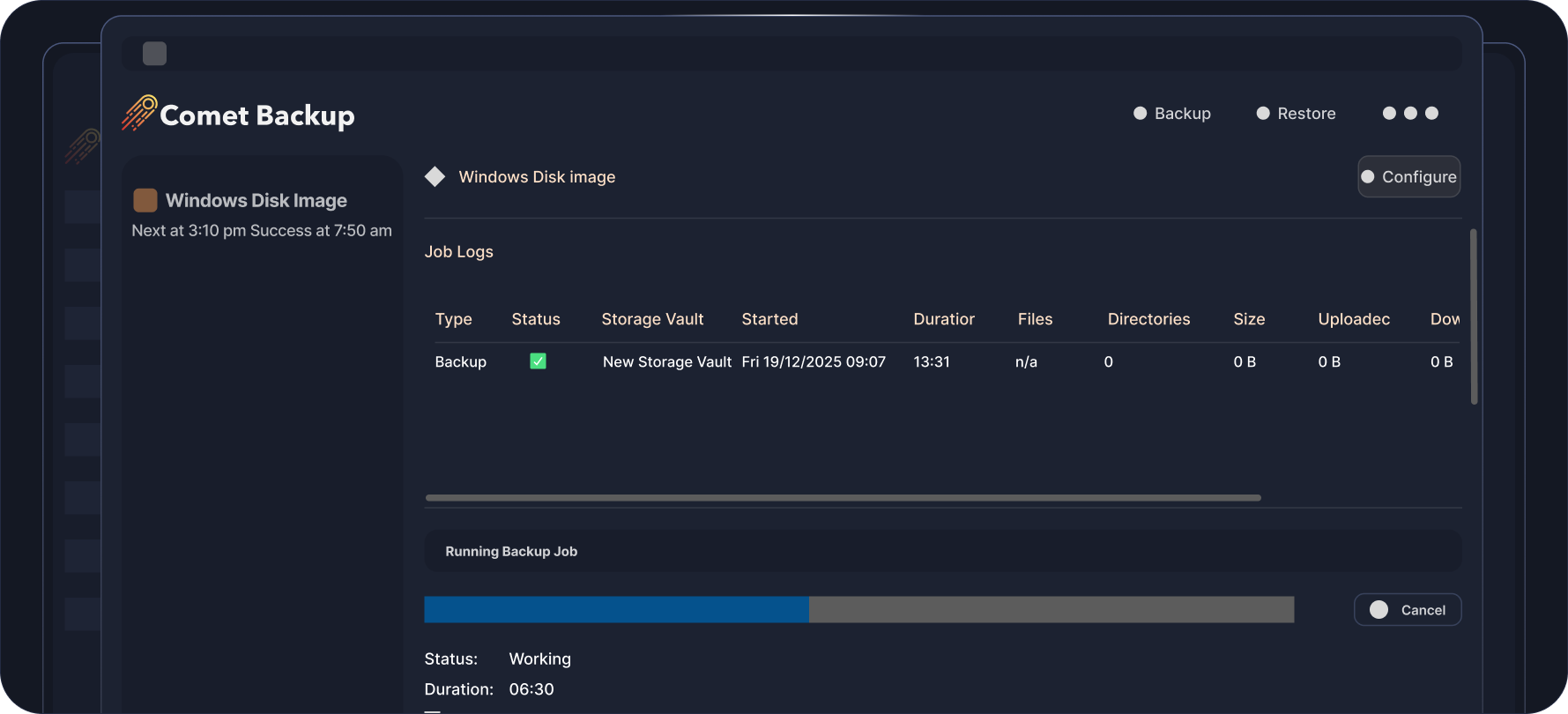This screenshot has width=1568, height=714.
Task: Open the Backup menu item
Action: tap(1172, 114)
